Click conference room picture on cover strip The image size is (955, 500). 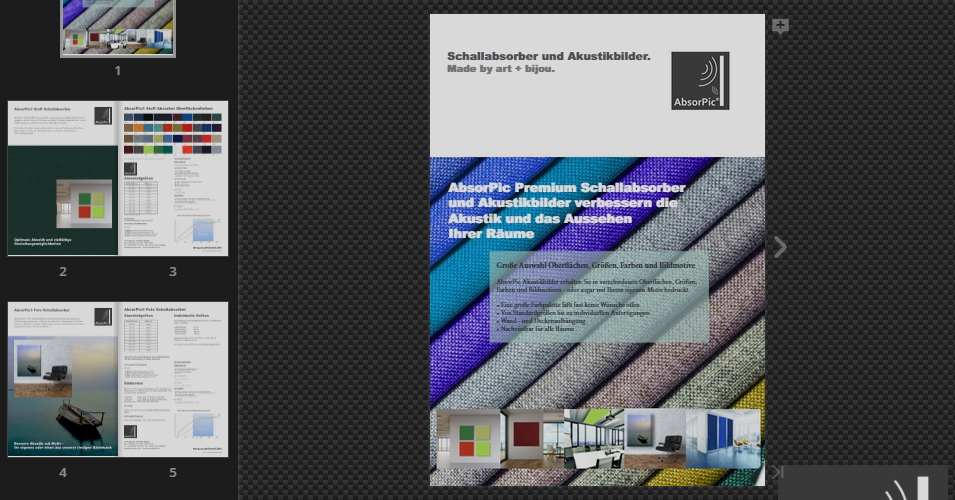[x=594, y=438]
